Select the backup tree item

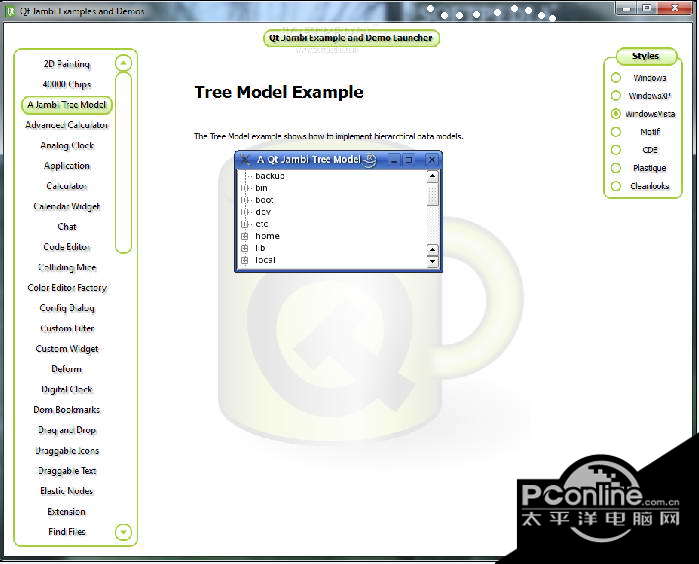tap(270, 176)
